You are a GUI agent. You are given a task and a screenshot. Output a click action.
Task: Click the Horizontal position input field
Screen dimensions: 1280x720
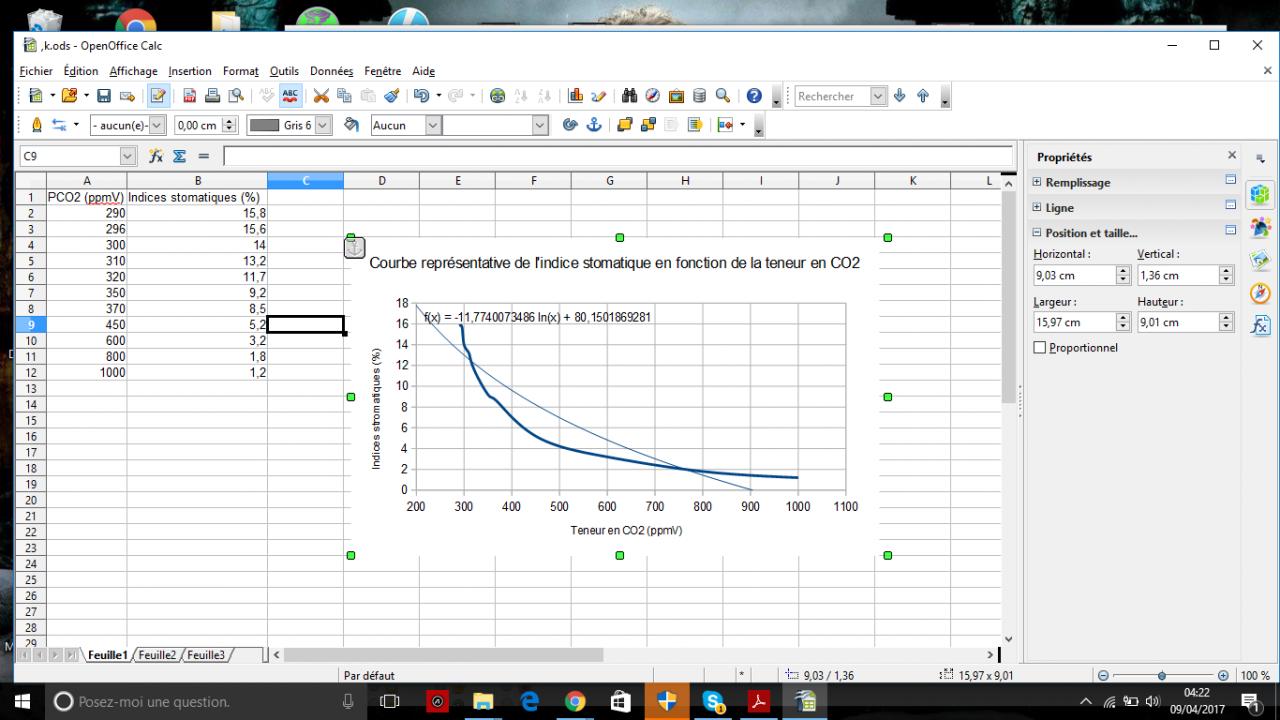(1074, 275)
